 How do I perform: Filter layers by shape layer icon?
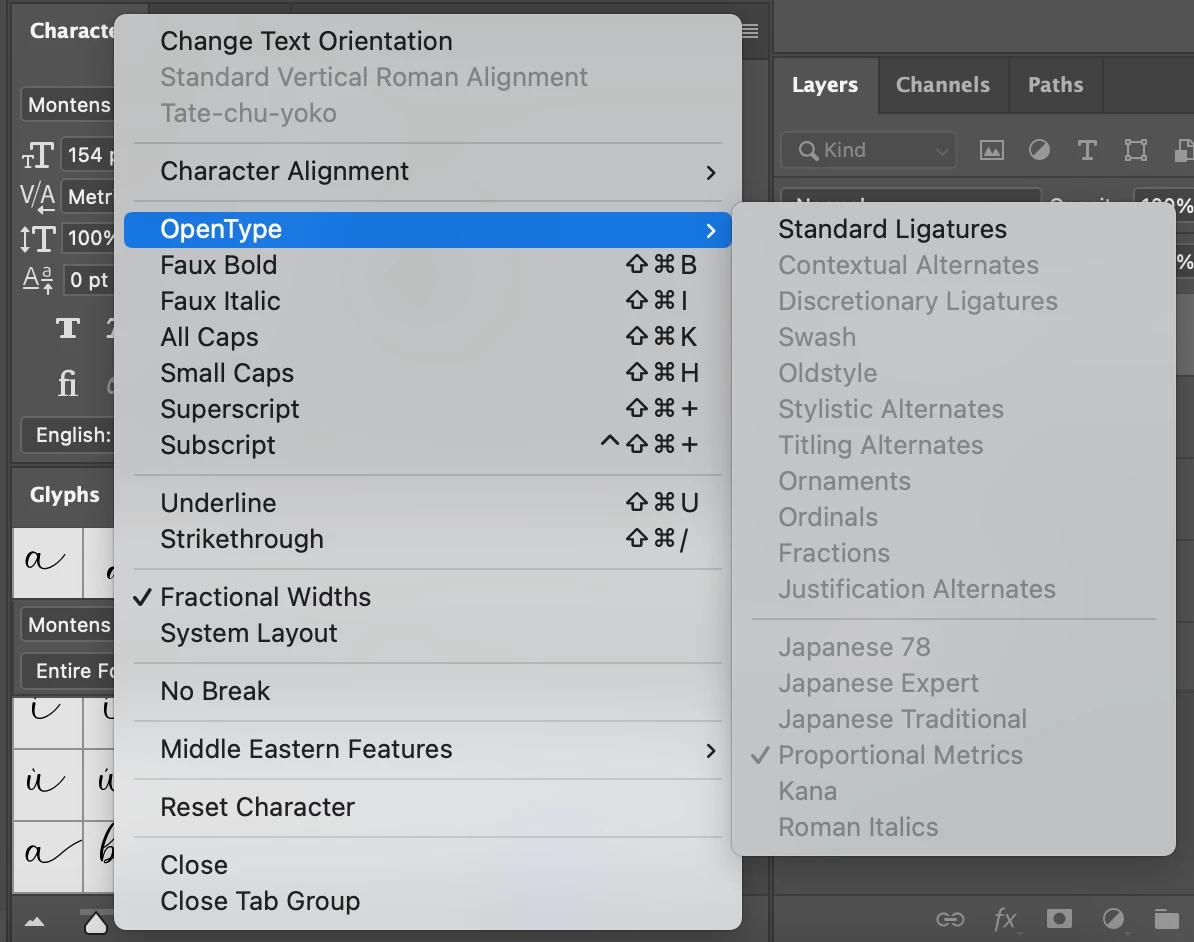[1136, 150]
